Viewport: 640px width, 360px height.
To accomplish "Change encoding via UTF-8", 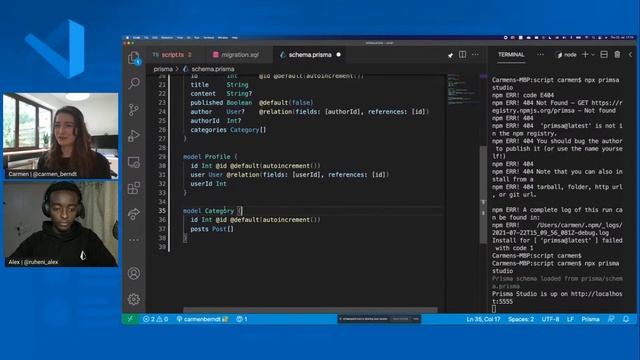I will 550,319.
